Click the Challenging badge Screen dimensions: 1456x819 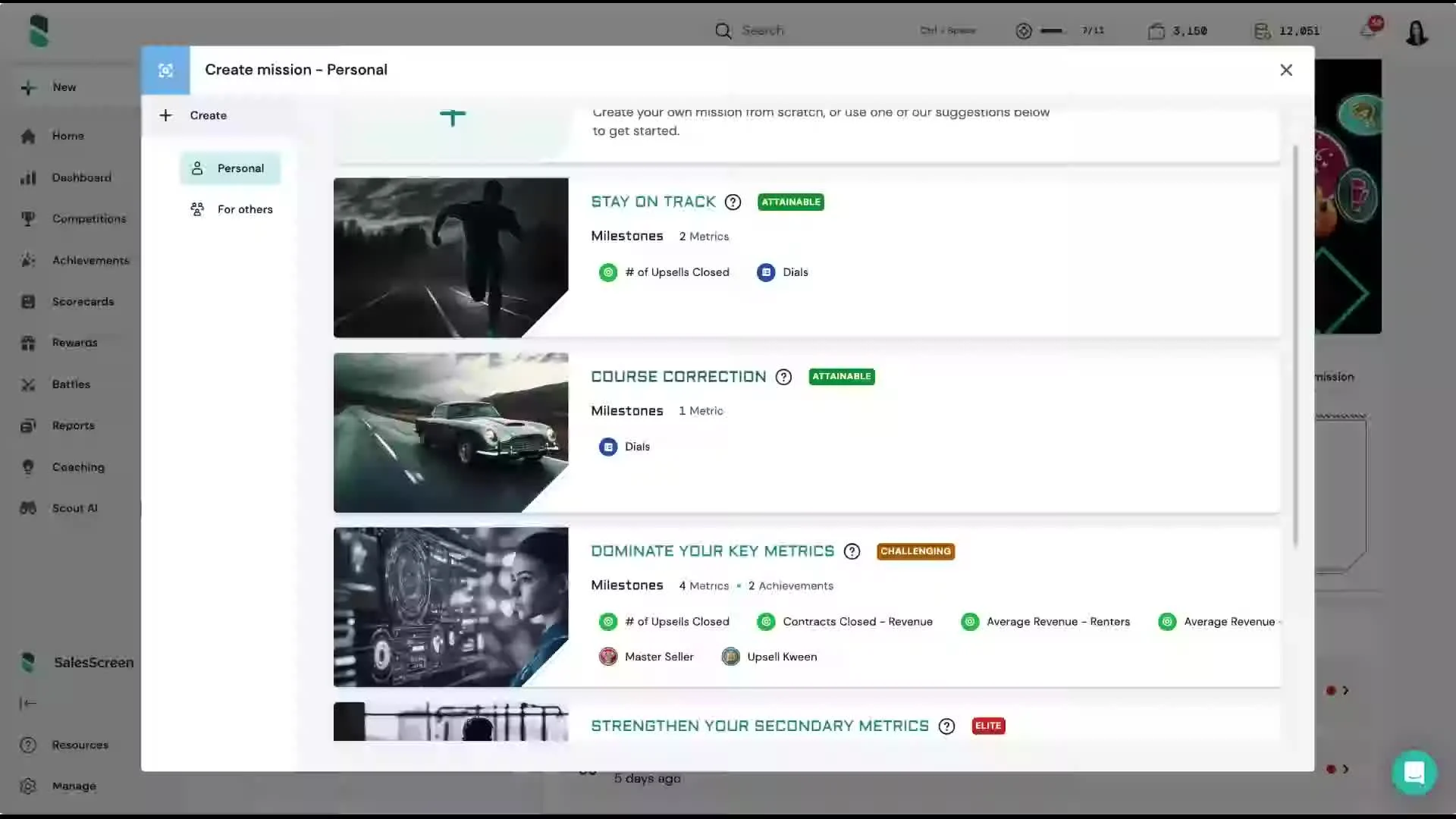[915, 551]
